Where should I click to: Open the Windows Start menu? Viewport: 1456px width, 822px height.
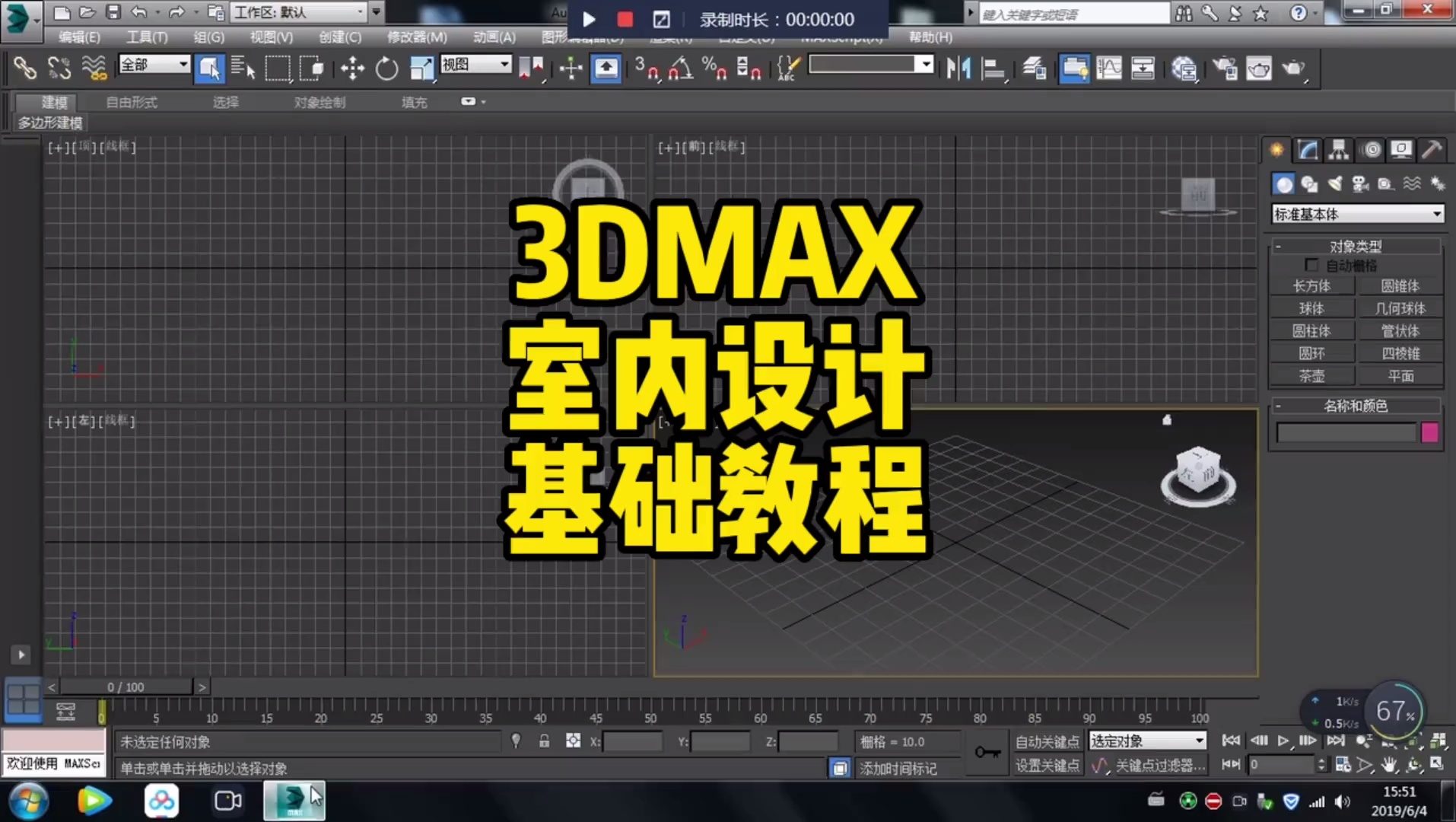(x=28, y=801)
